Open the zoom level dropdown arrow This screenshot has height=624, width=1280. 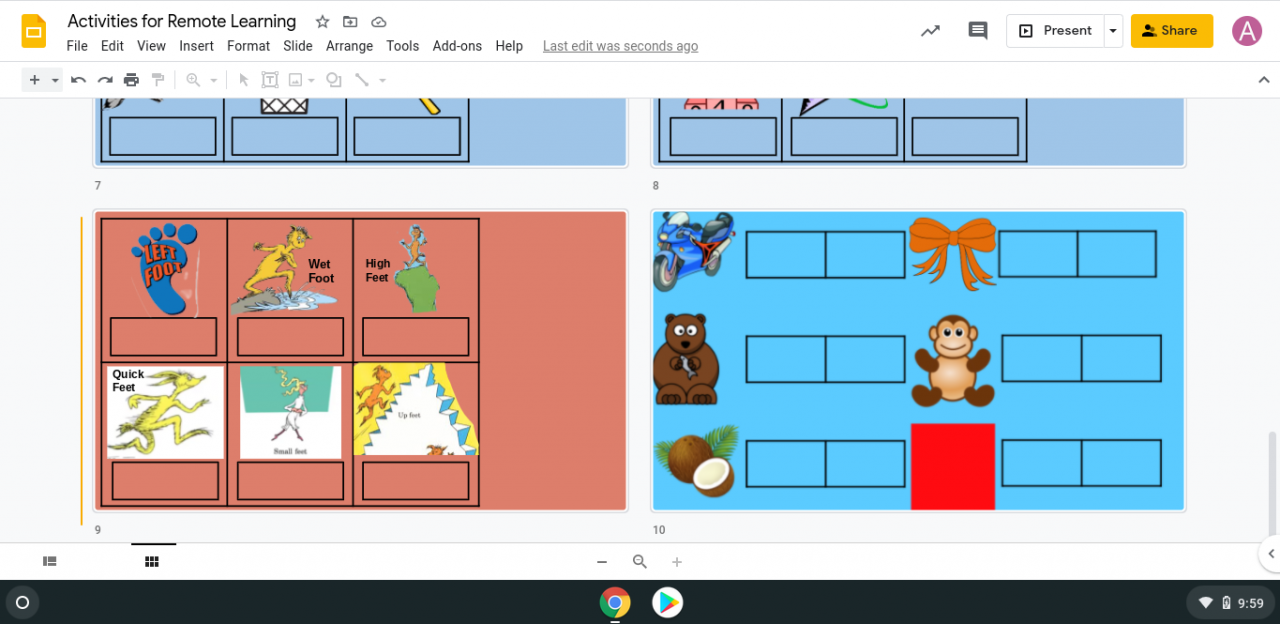[x=213, y=80]
